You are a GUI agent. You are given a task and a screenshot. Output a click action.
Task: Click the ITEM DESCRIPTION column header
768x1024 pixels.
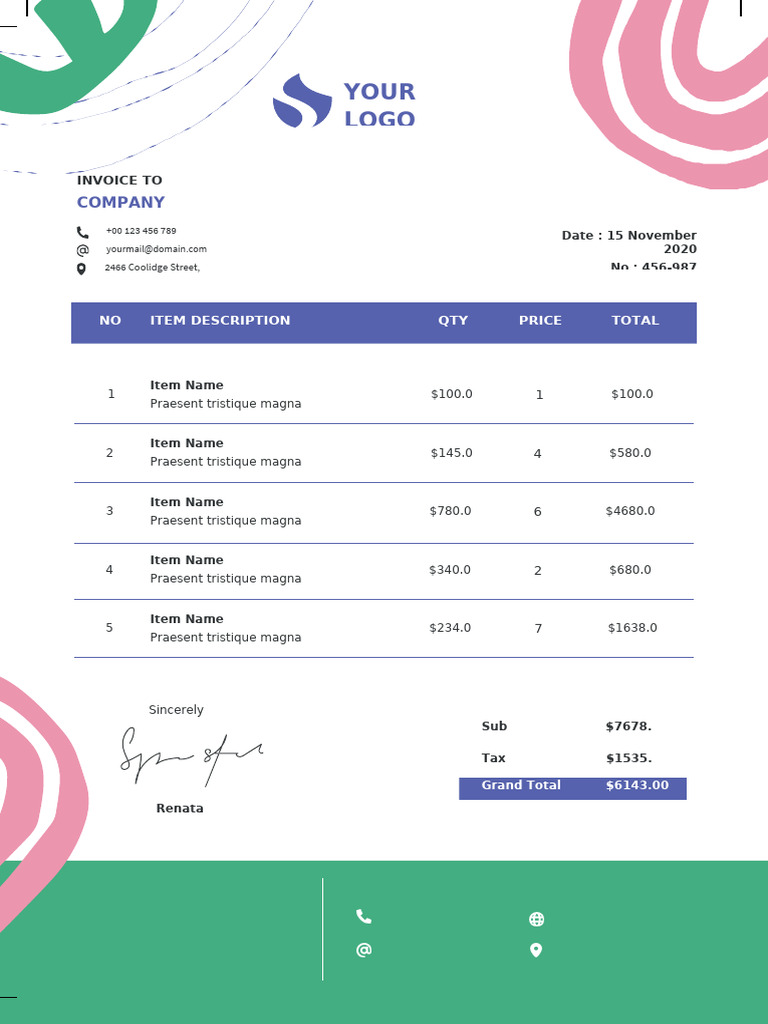click(220, 321)
